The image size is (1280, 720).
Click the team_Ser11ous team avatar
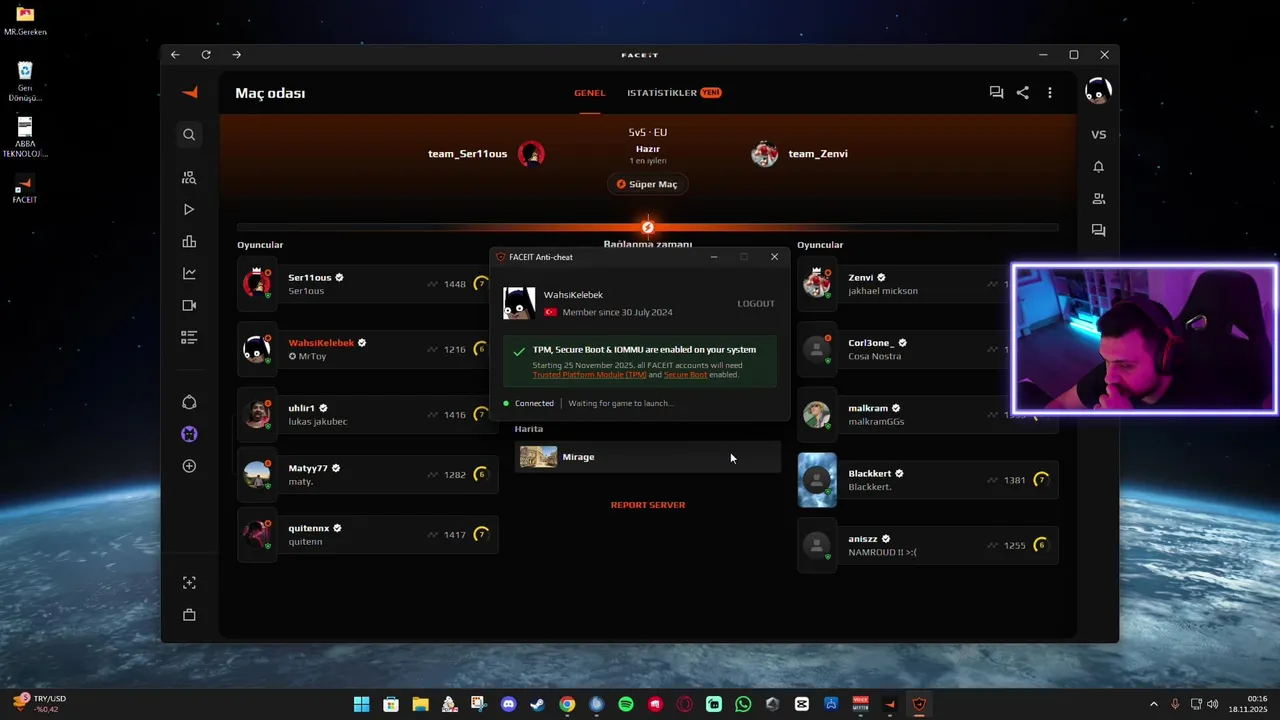tap(531, 154)
